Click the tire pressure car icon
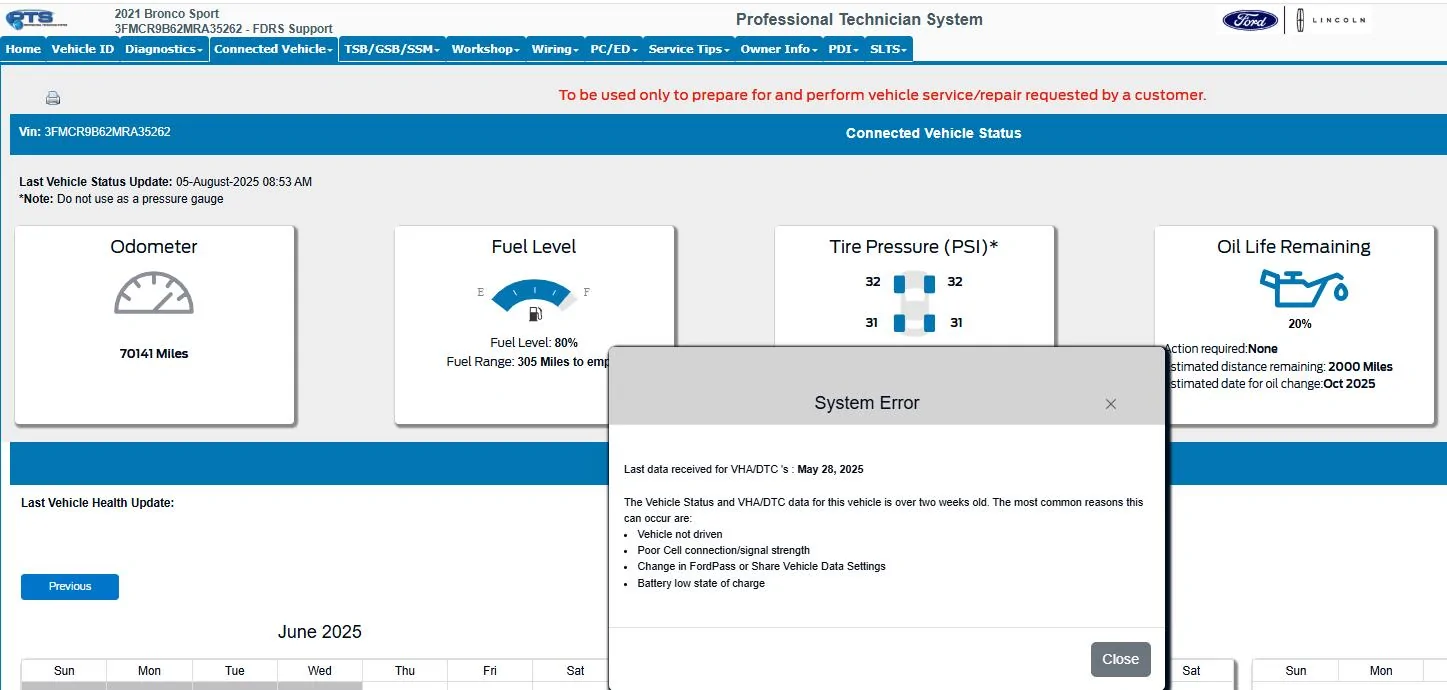 (x=914, y=302)
